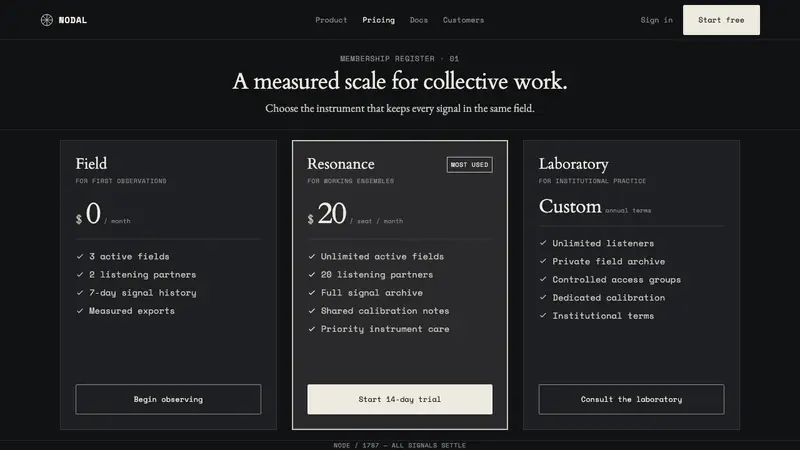This screenshot has width=800, height=450.
Task: Click the text 7-day signal history
Action: (x=142, y=292)
